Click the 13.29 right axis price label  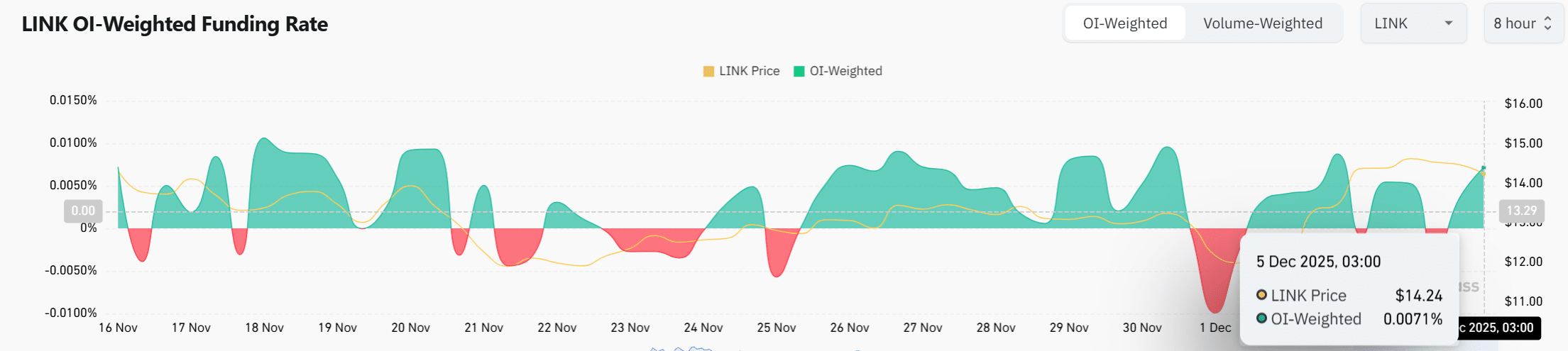(1521, 211)
